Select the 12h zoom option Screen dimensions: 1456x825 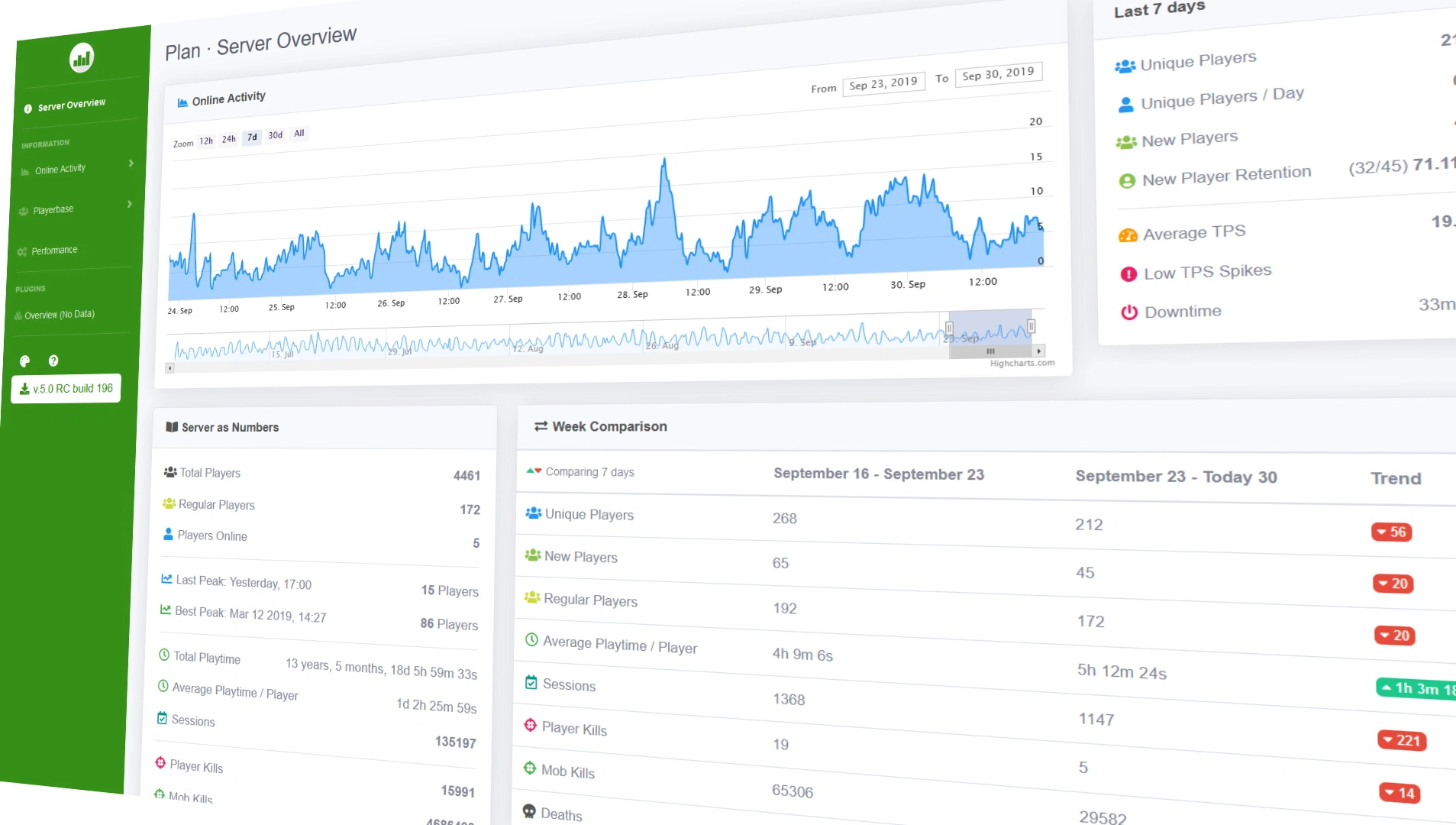tap(206, 141)
